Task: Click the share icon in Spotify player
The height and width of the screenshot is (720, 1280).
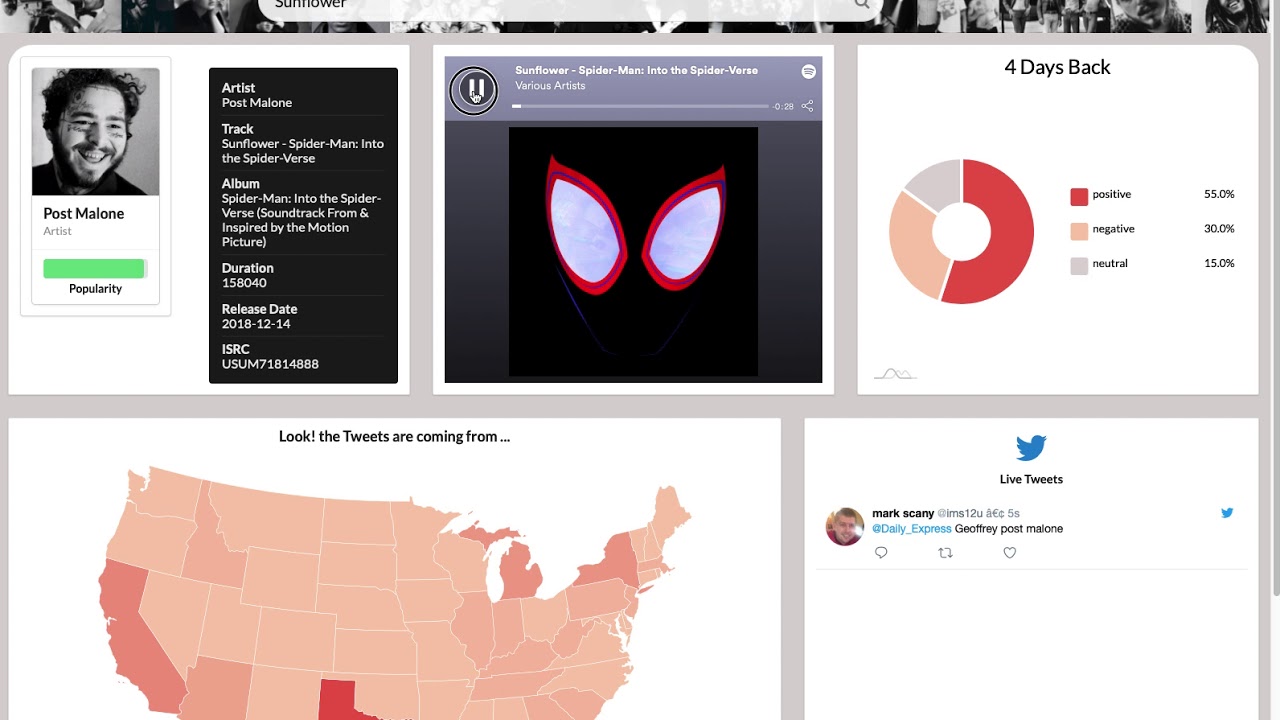Action: (x=807, y=106)
